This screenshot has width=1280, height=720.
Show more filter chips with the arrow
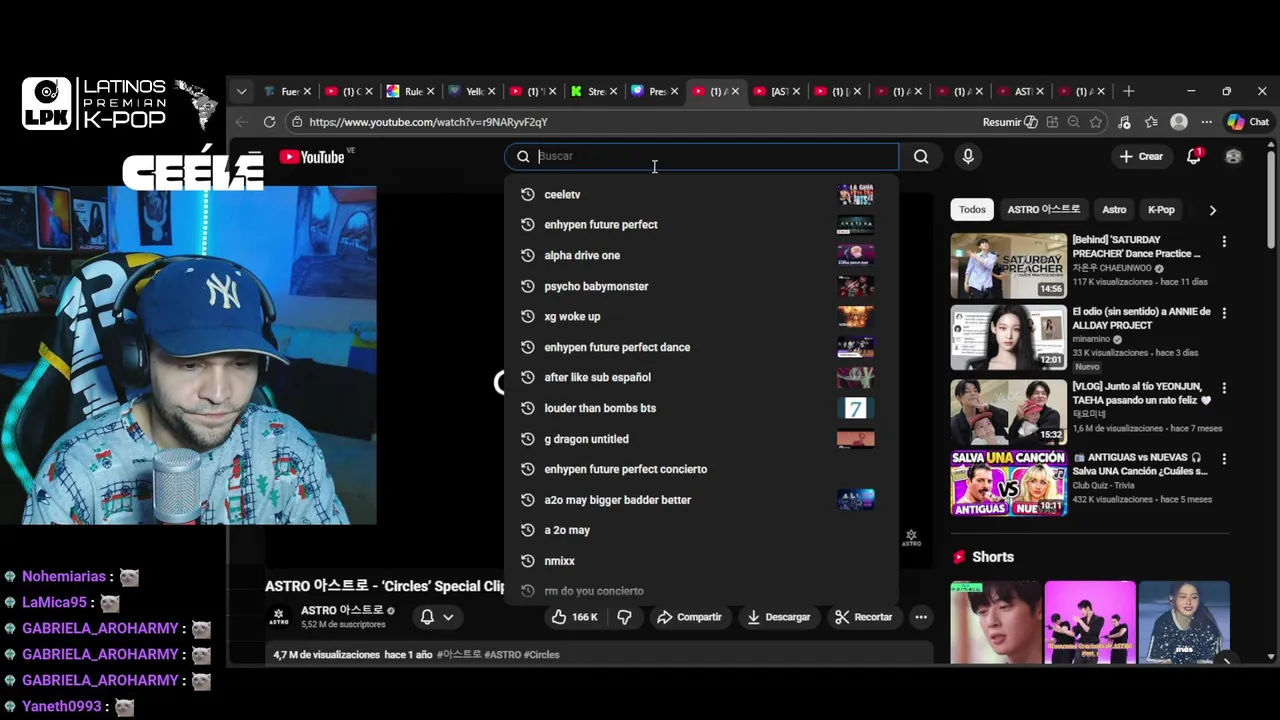1212,210
